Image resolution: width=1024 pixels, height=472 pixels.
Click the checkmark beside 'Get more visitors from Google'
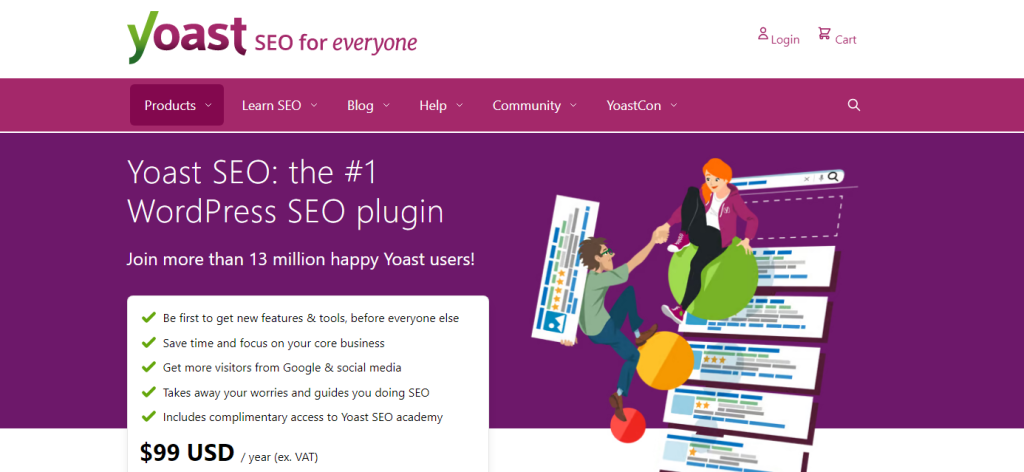pos(148,367)
